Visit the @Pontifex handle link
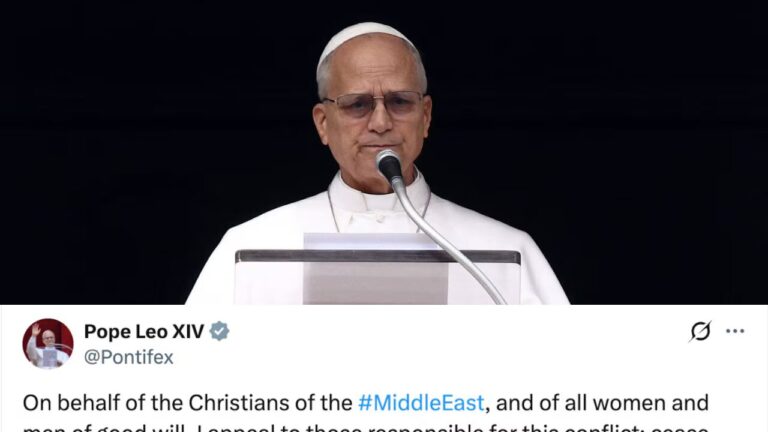The image size is (768, 432). [129, 357]
